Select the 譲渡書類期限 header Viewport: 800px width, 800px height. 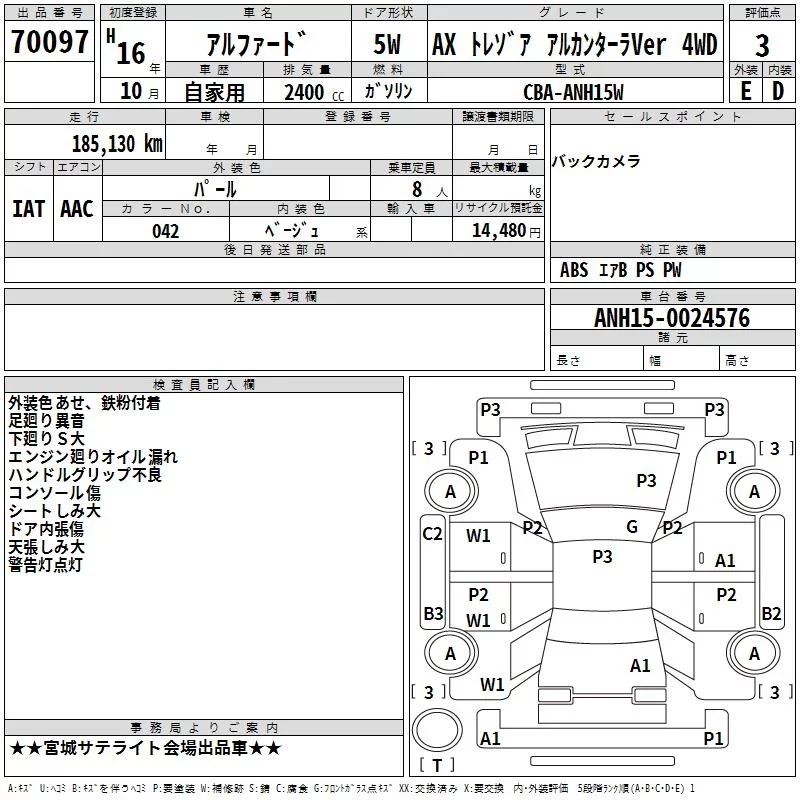pos(498,116)
